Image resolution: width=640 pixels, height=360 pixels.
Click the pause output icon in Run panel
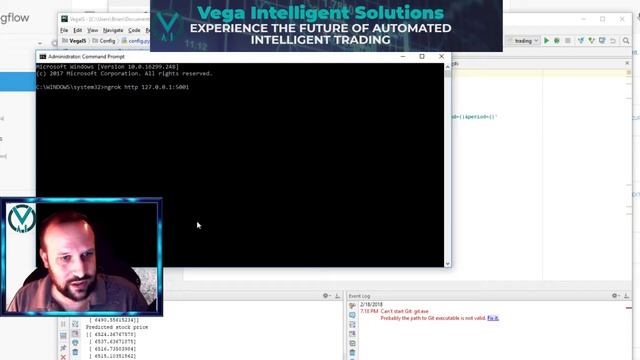coord(63,324)
